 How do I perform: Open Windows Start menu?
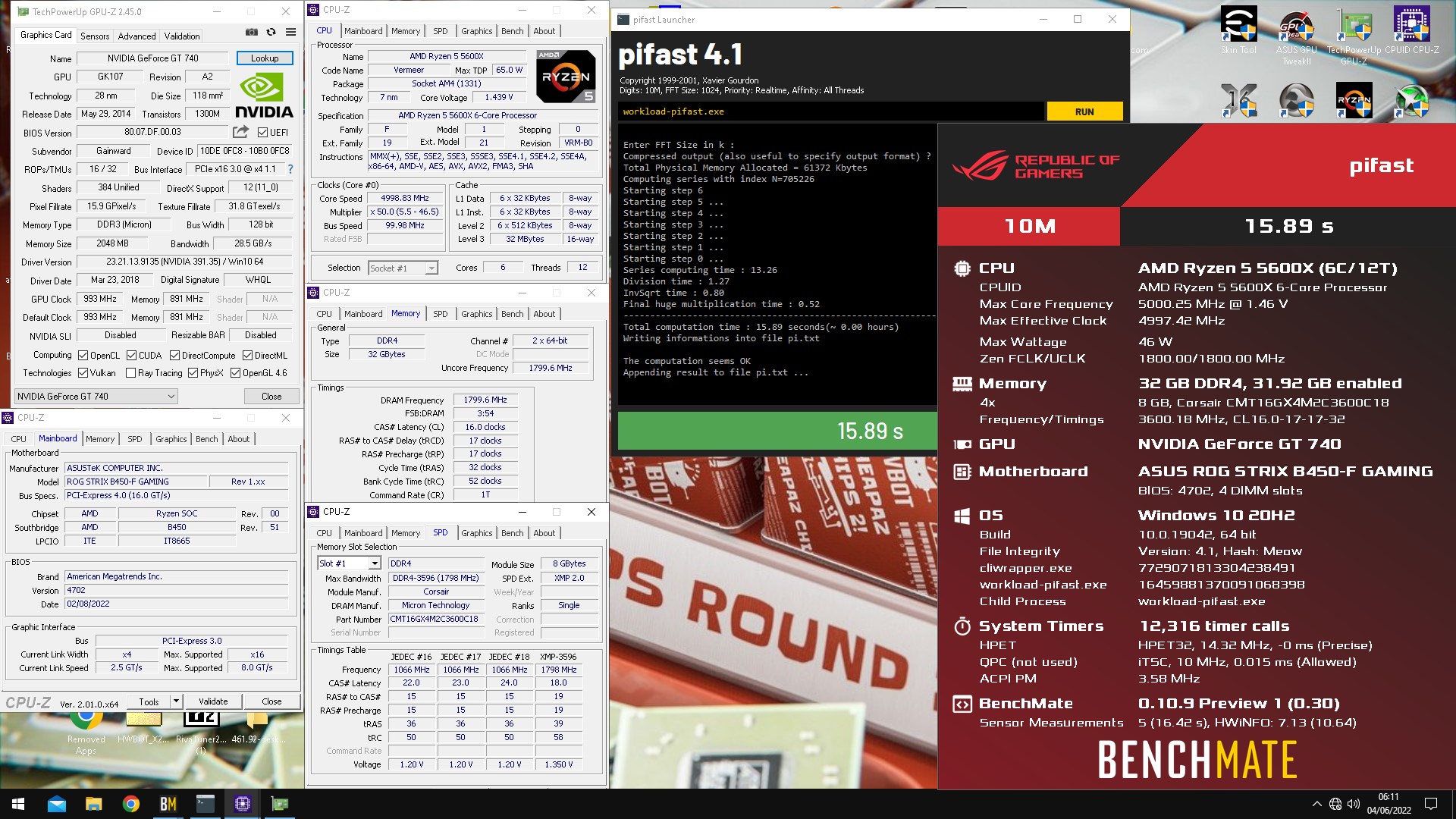click(18, 804)
